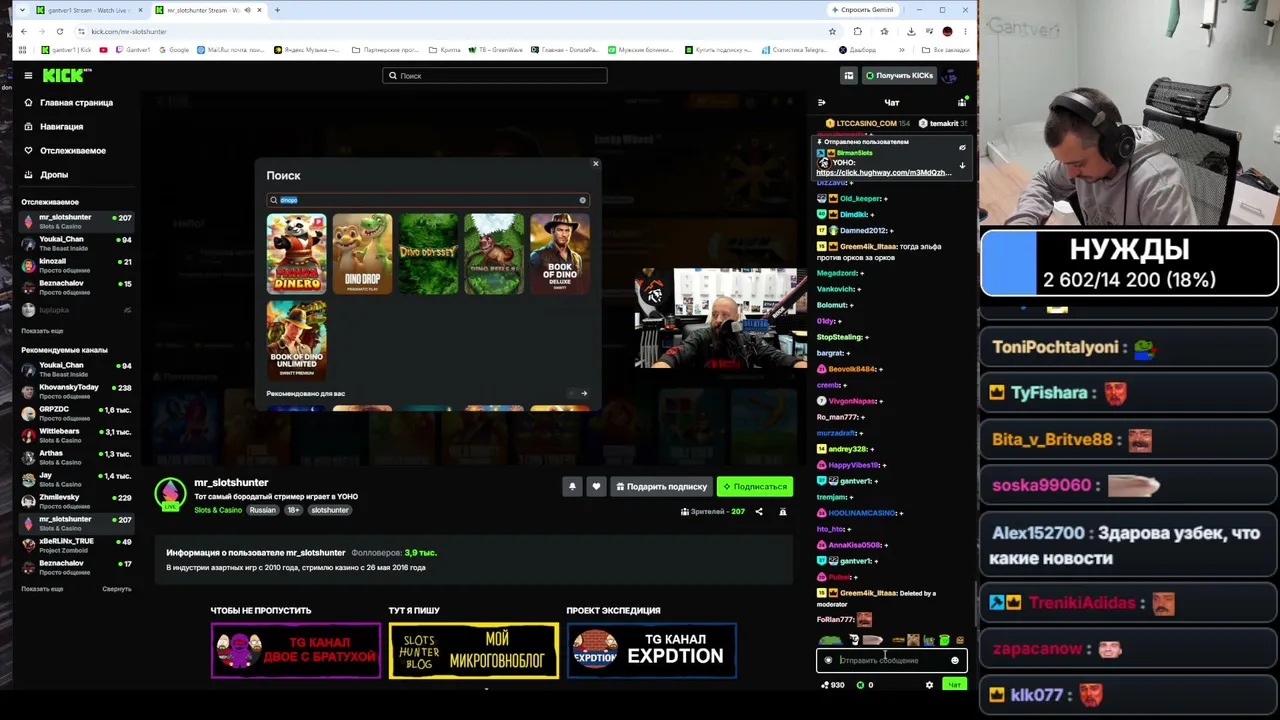Screen dimensions: 1280x720
Task: Toggle the heart follow button
Action: [596, 487]
